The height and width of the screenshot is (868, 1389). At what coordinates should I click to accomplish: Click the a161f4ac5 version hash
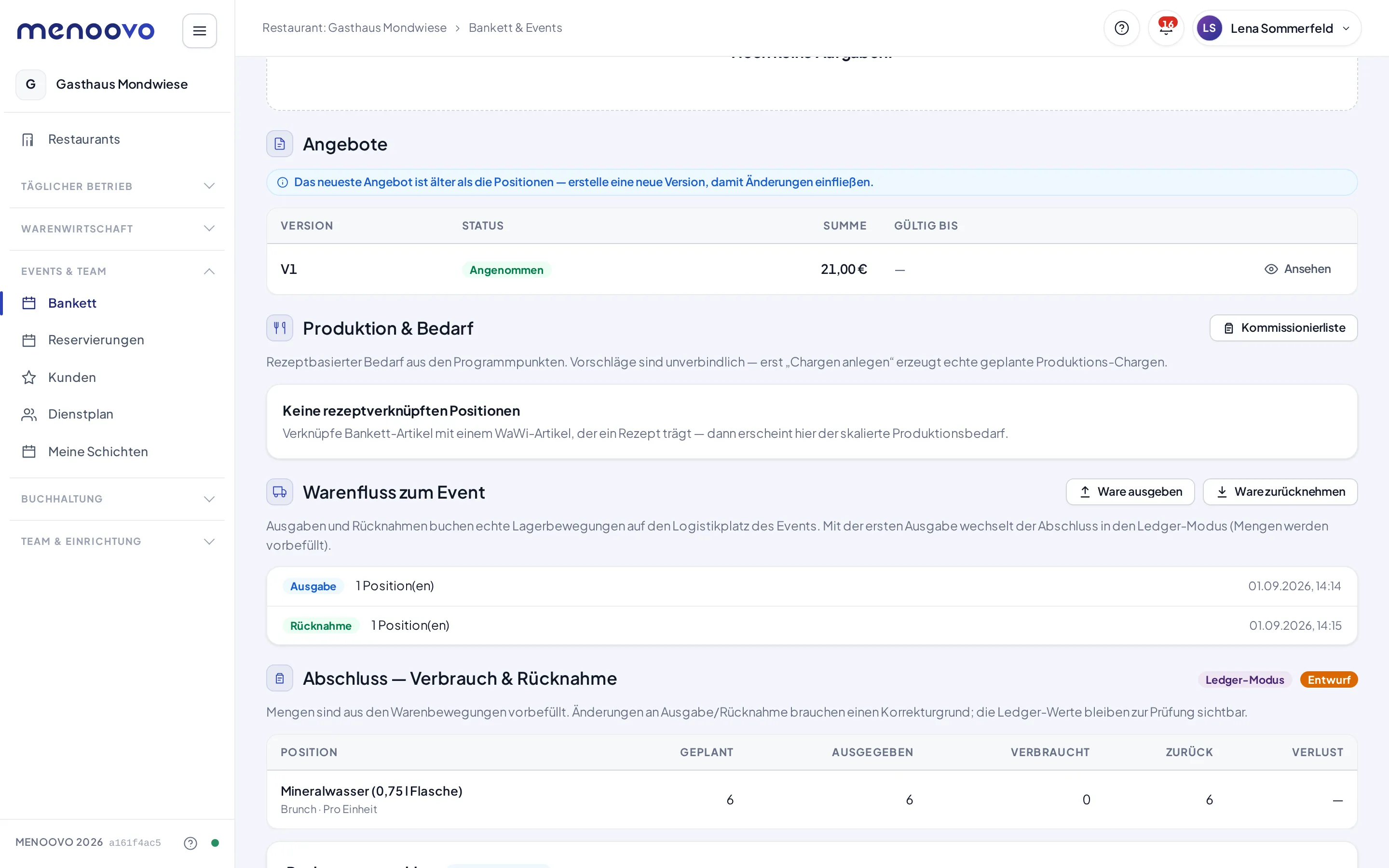click(x=135, y=843)
